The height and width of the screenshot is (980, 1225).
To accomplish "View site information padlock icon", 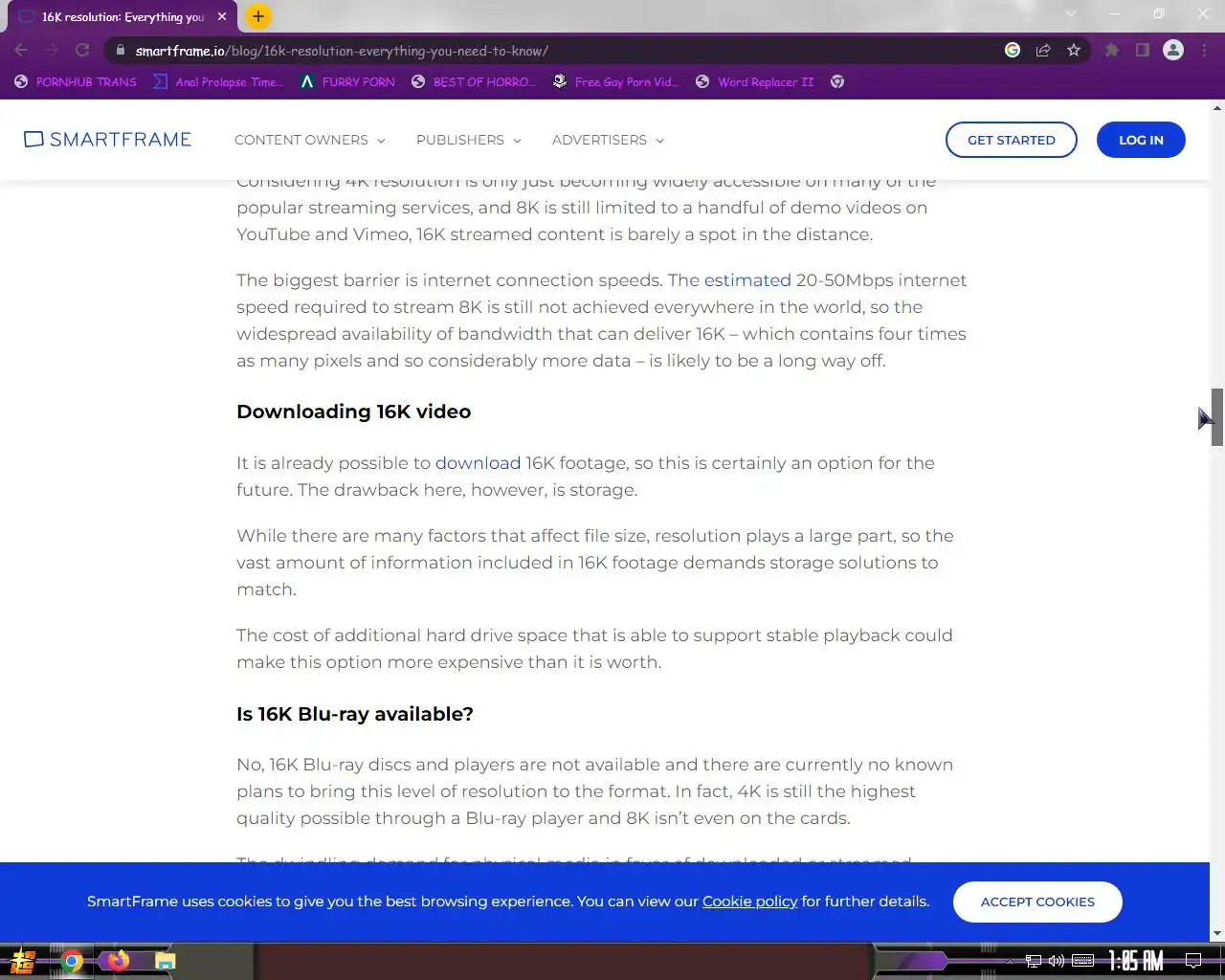I will point(120,51).
